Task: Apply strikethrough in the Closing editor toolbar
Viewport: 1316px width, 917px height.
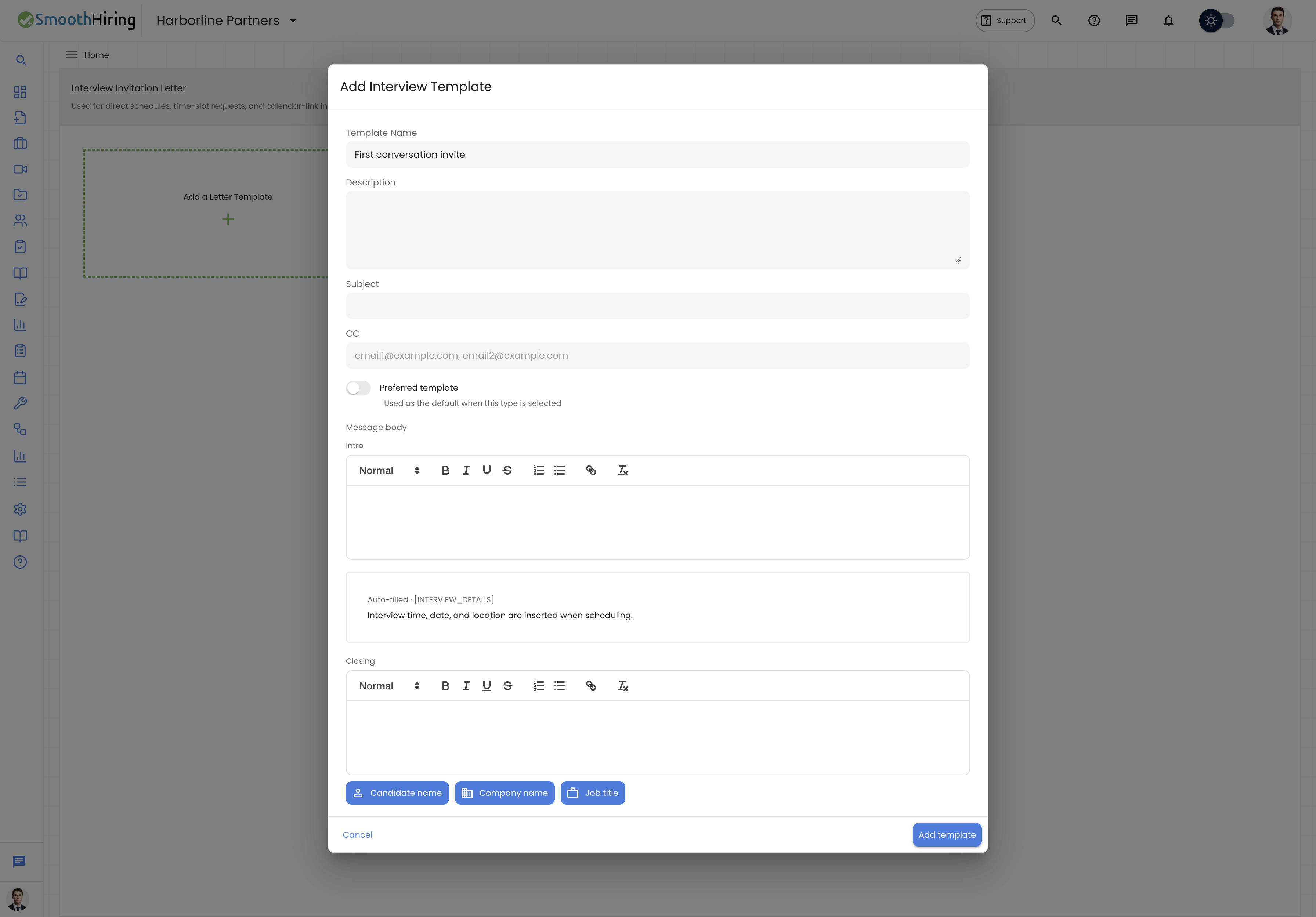Action: (507, 686)
